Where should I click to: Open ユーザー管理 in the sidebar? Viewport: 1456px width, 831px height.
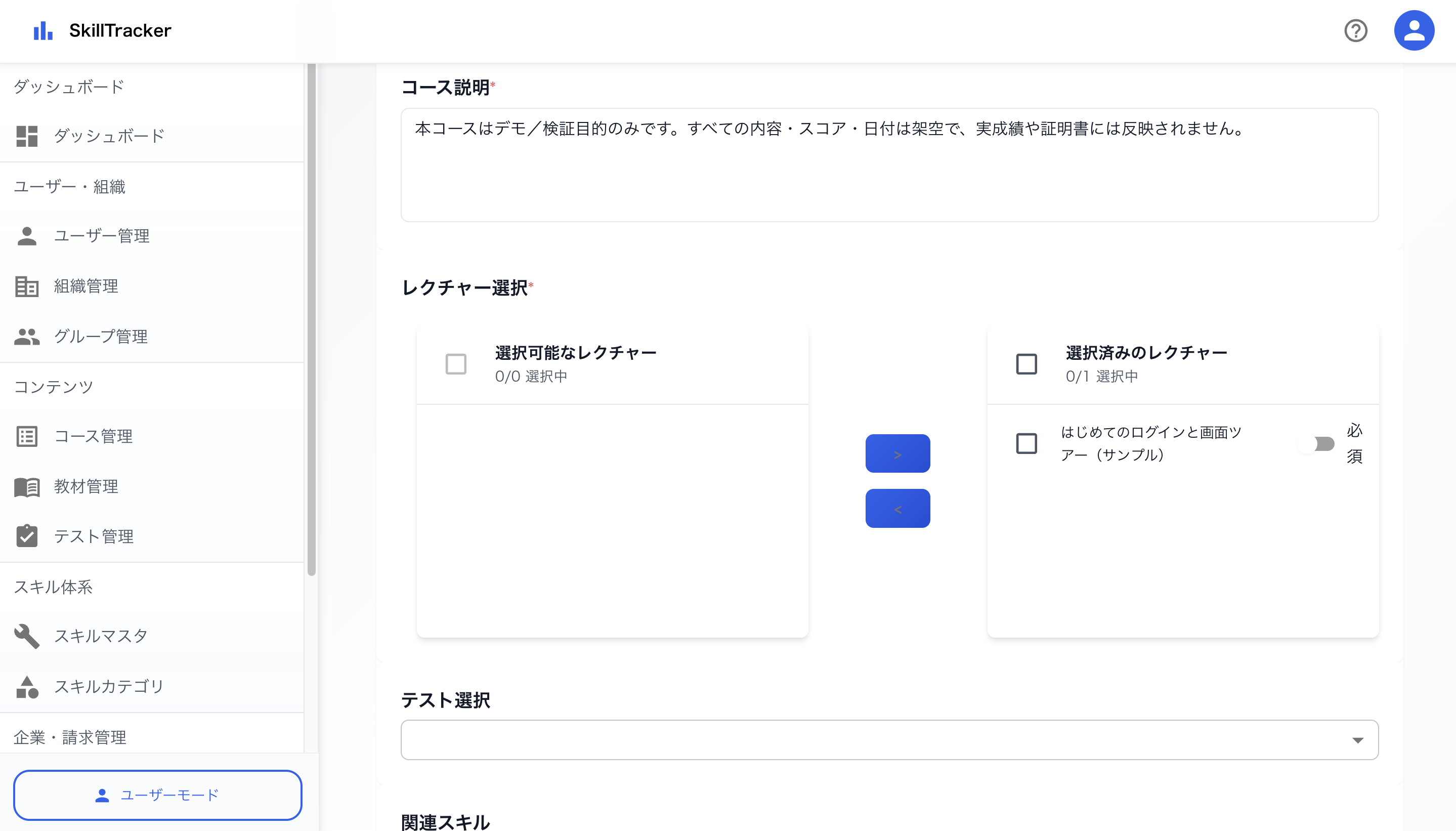pos(102,236)
